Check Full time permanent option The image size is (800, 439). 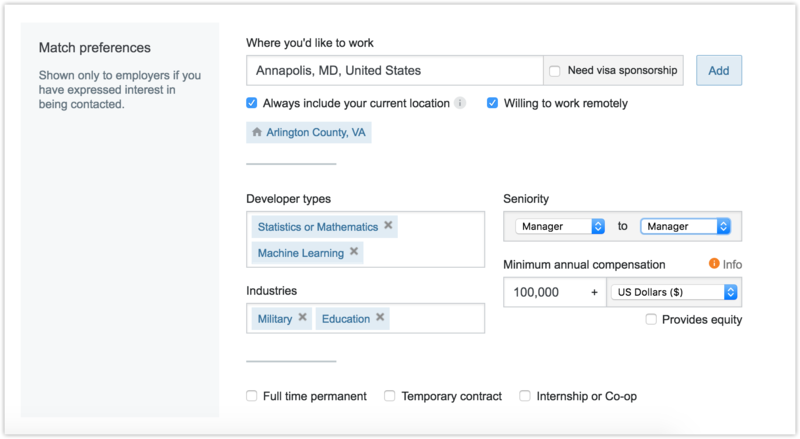pyautogui.click(x=252, y=396)
